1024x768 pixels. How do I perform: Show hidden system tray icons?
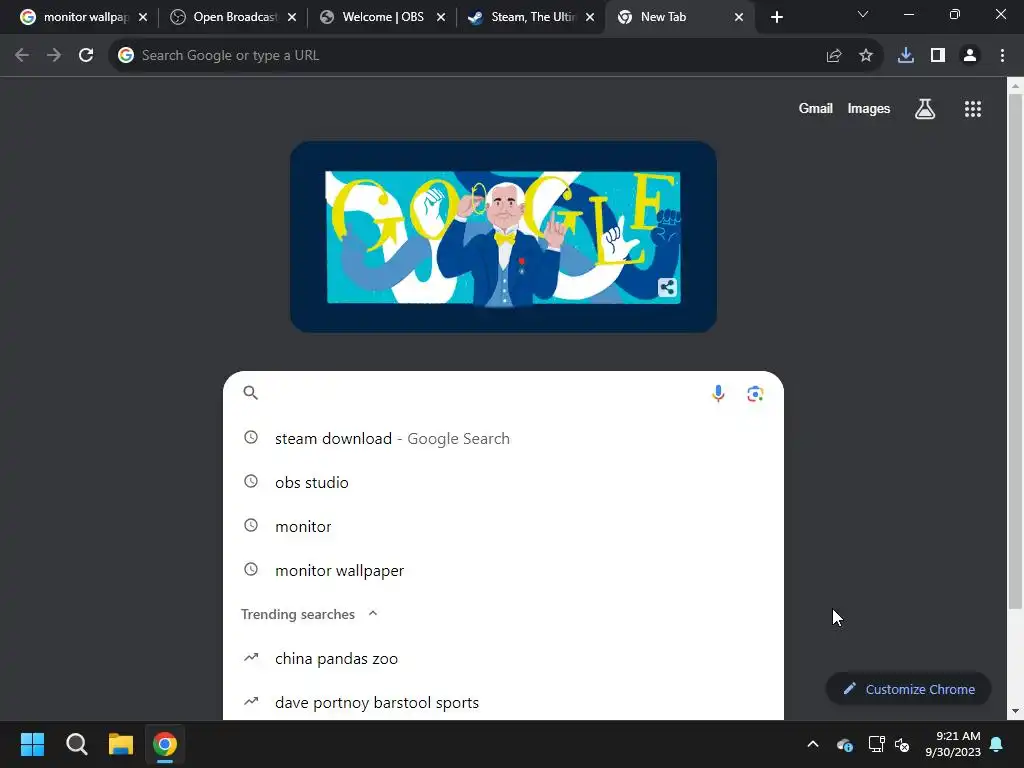[812, 744]
